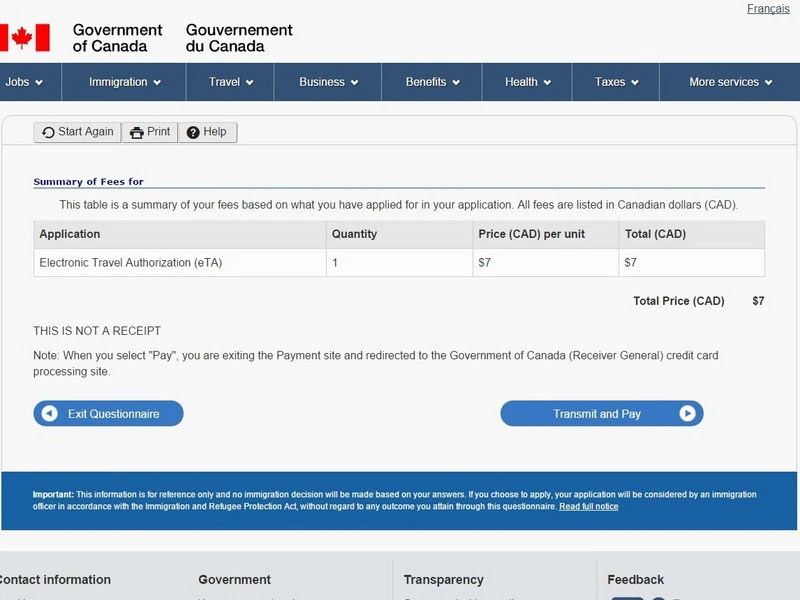Expand the More services menu
800x600 pixels.
coord(730,82)
